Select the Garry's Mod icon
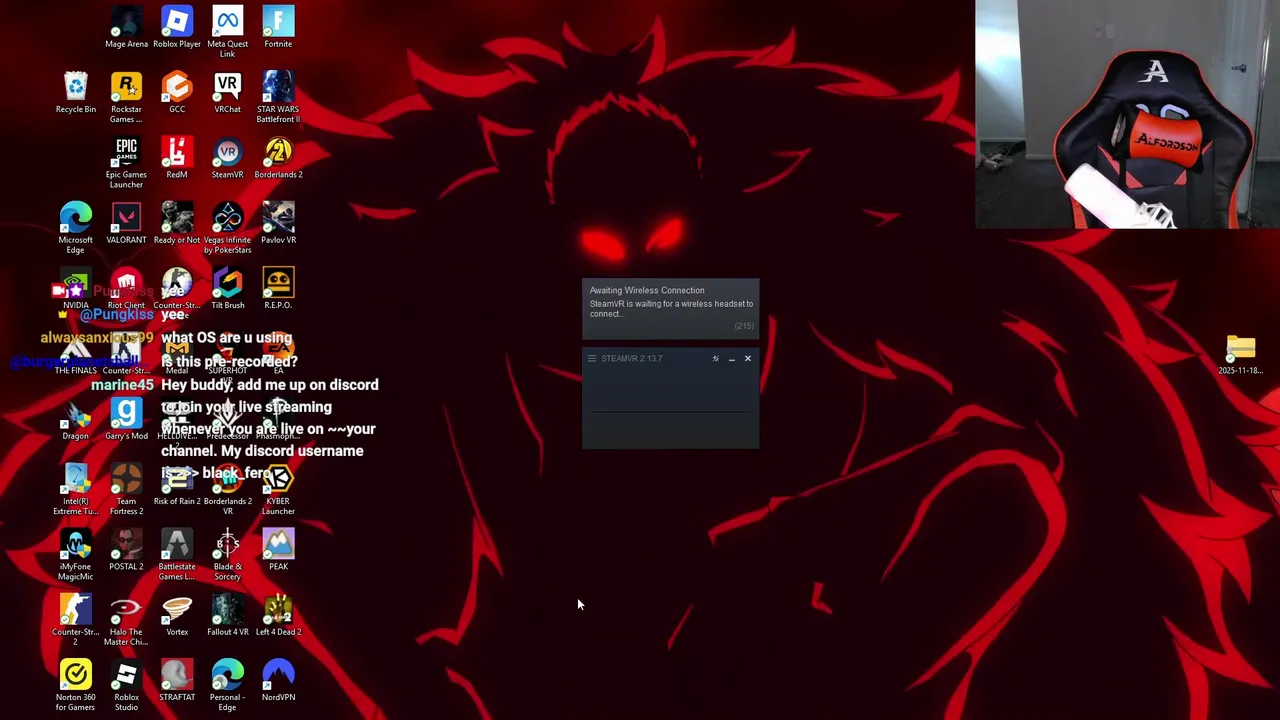The height and width of the screenshot is (720, 1280). (126, 419)
